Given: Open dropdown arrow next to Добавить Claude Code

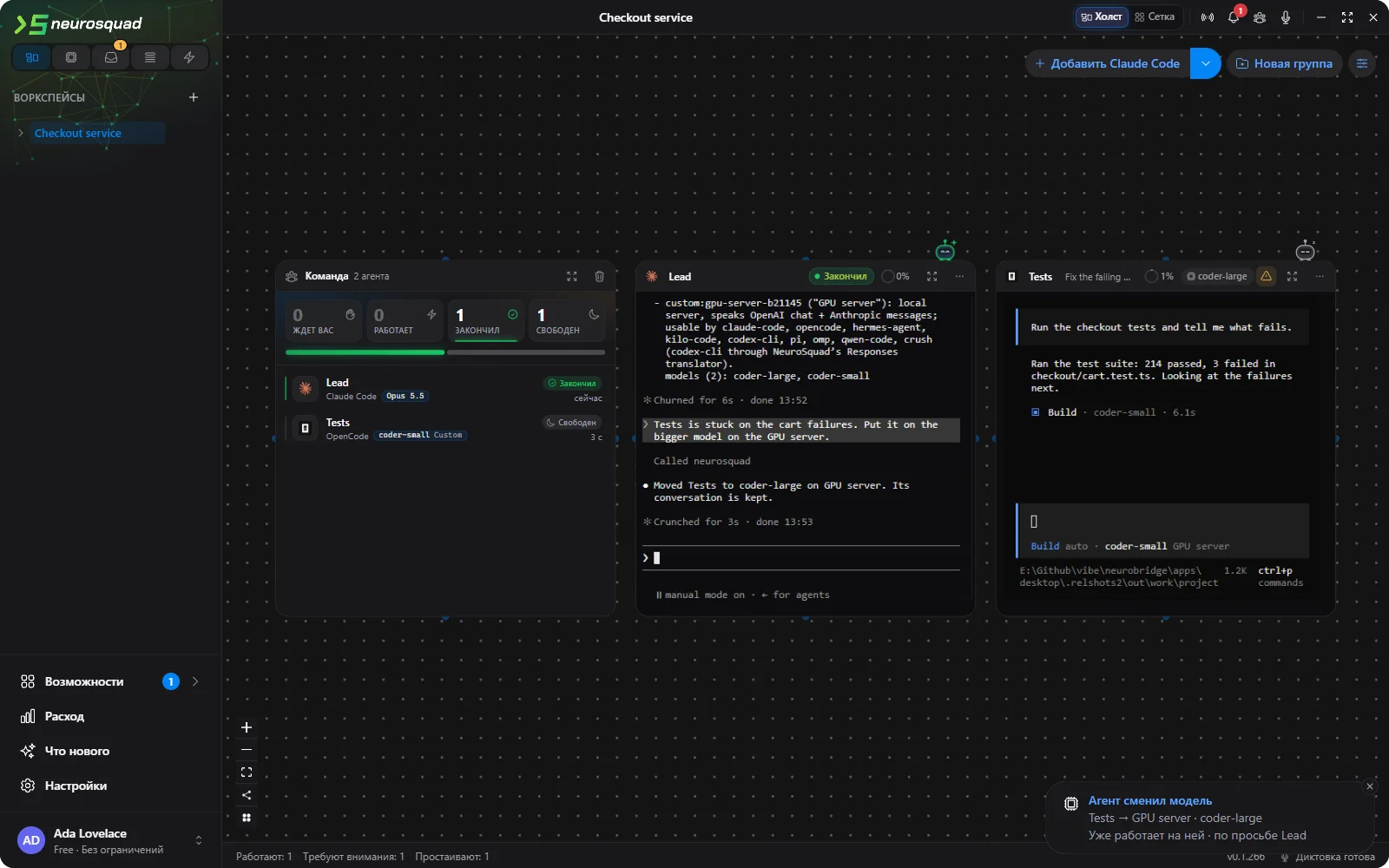Looking at the screenshot, I should [1206, 63].
